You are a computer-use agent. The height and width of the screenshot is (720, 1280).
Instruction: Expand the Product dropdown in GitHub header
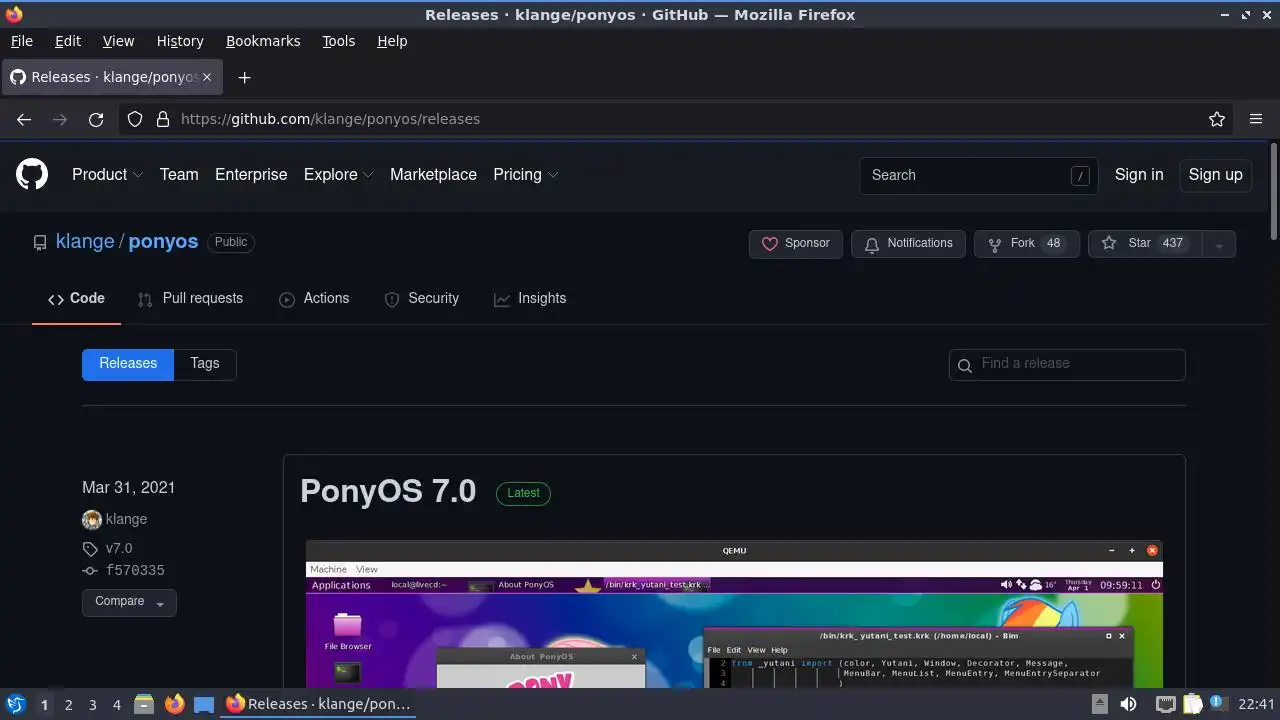pos(107,174)
